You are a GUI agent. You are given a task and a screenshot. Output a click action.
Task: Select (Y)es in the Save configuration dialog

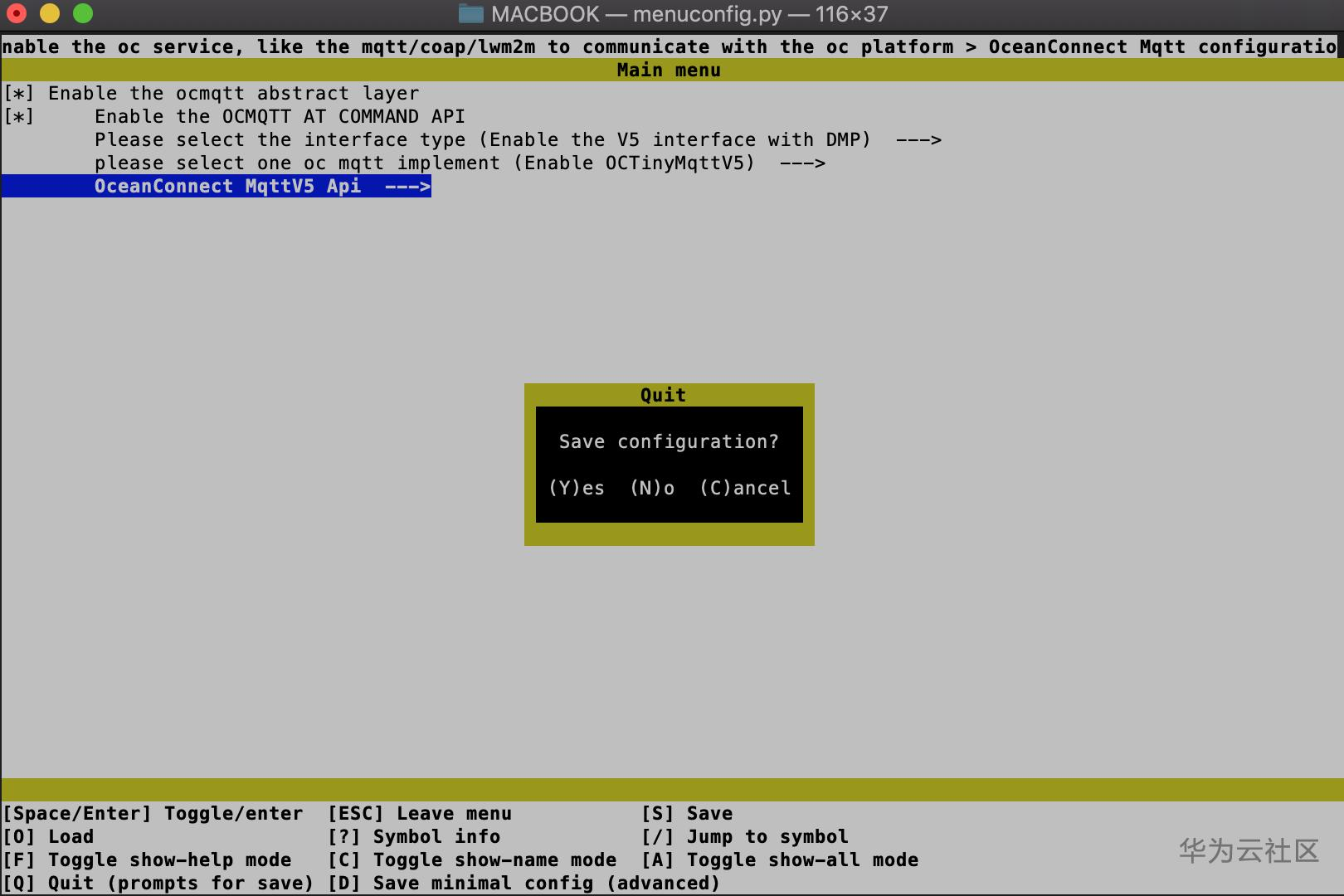[x=576, y=488]
